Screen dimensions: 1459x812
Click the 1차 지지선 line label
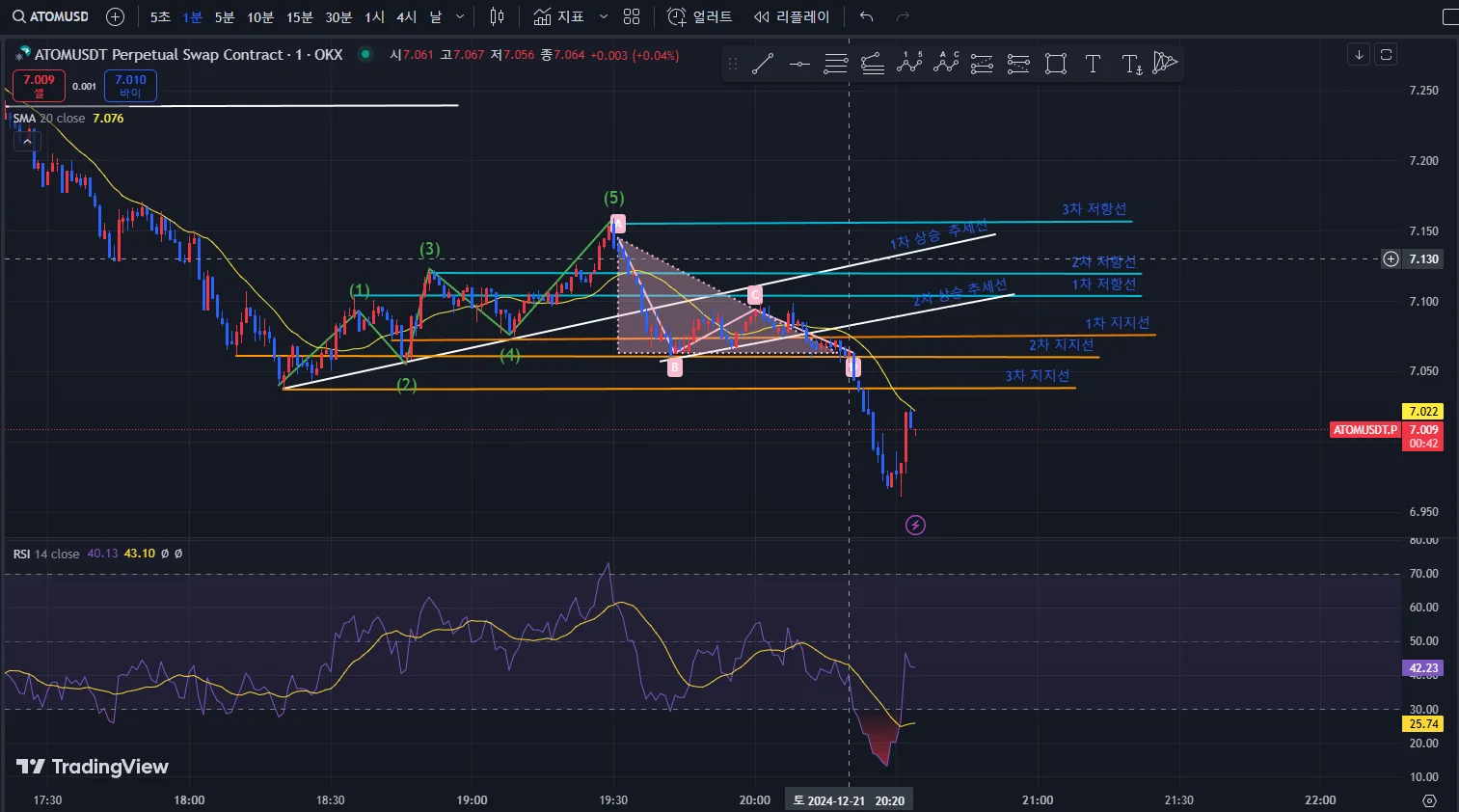click(x=1118, y=323)
